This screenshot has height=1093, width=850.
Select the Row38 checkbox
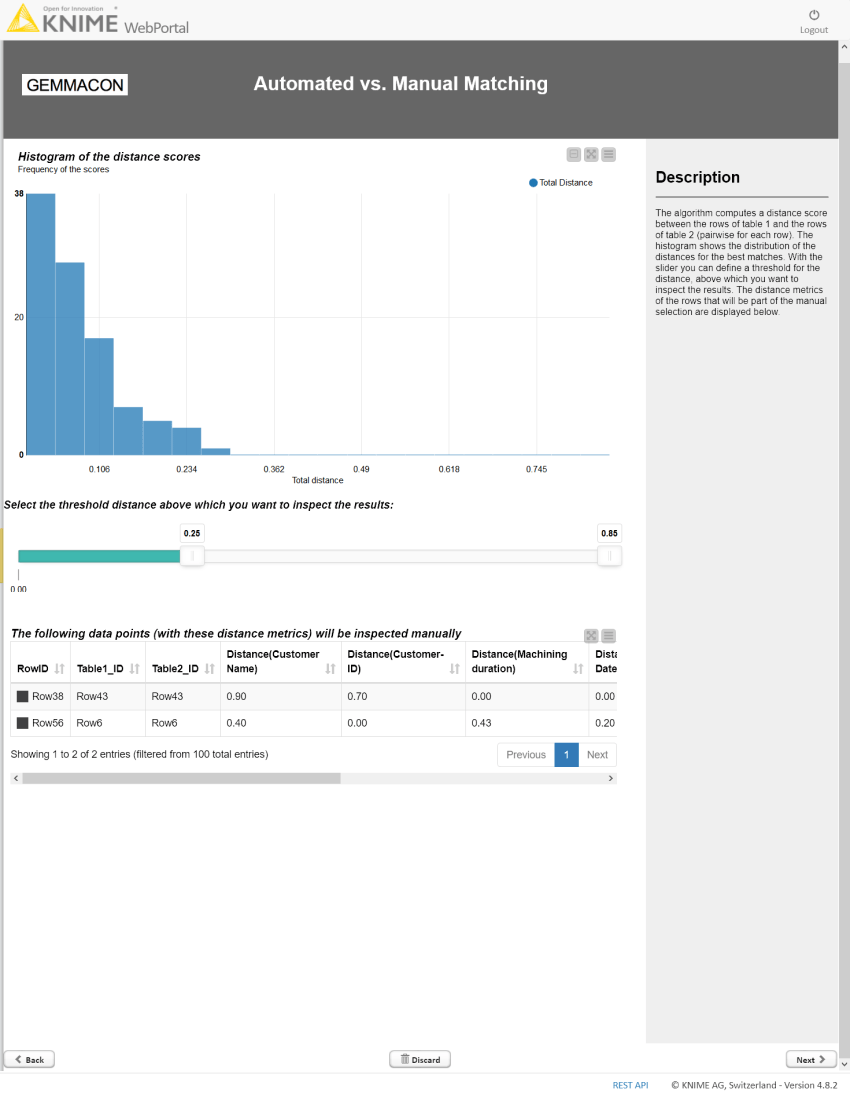pos(22,696)
